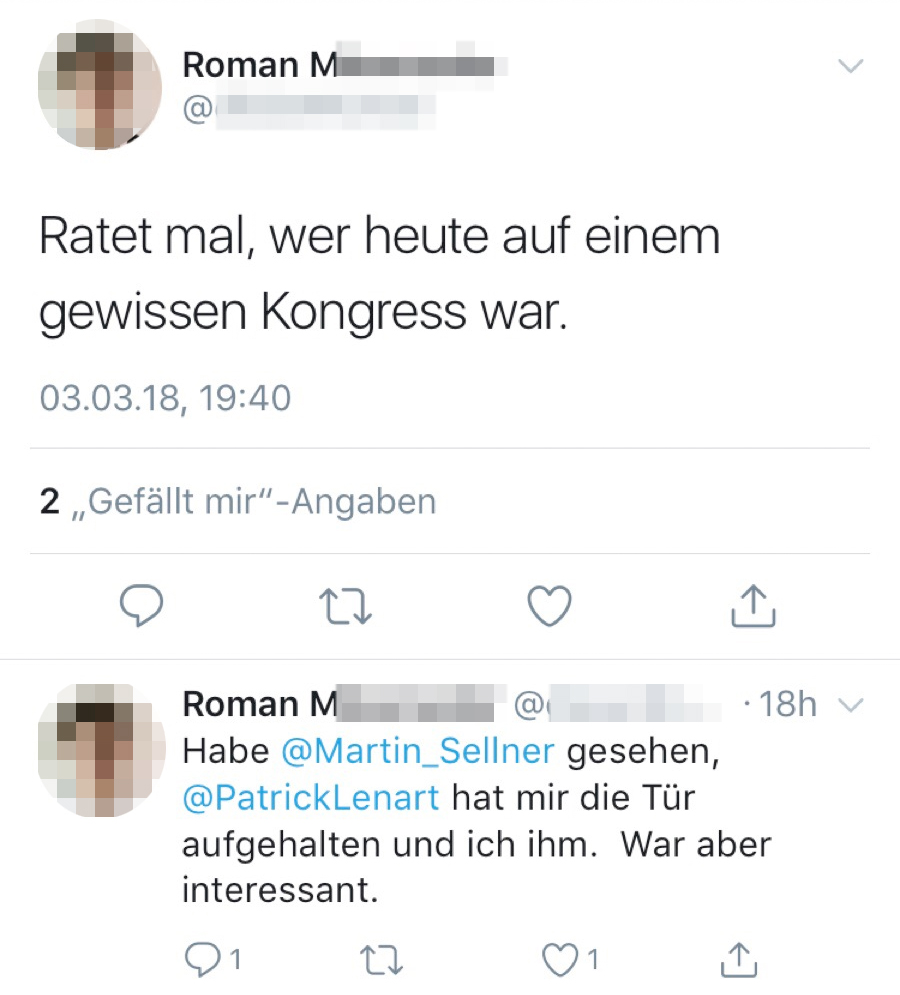Open the @PatrickLenart mention

[311, 798]
